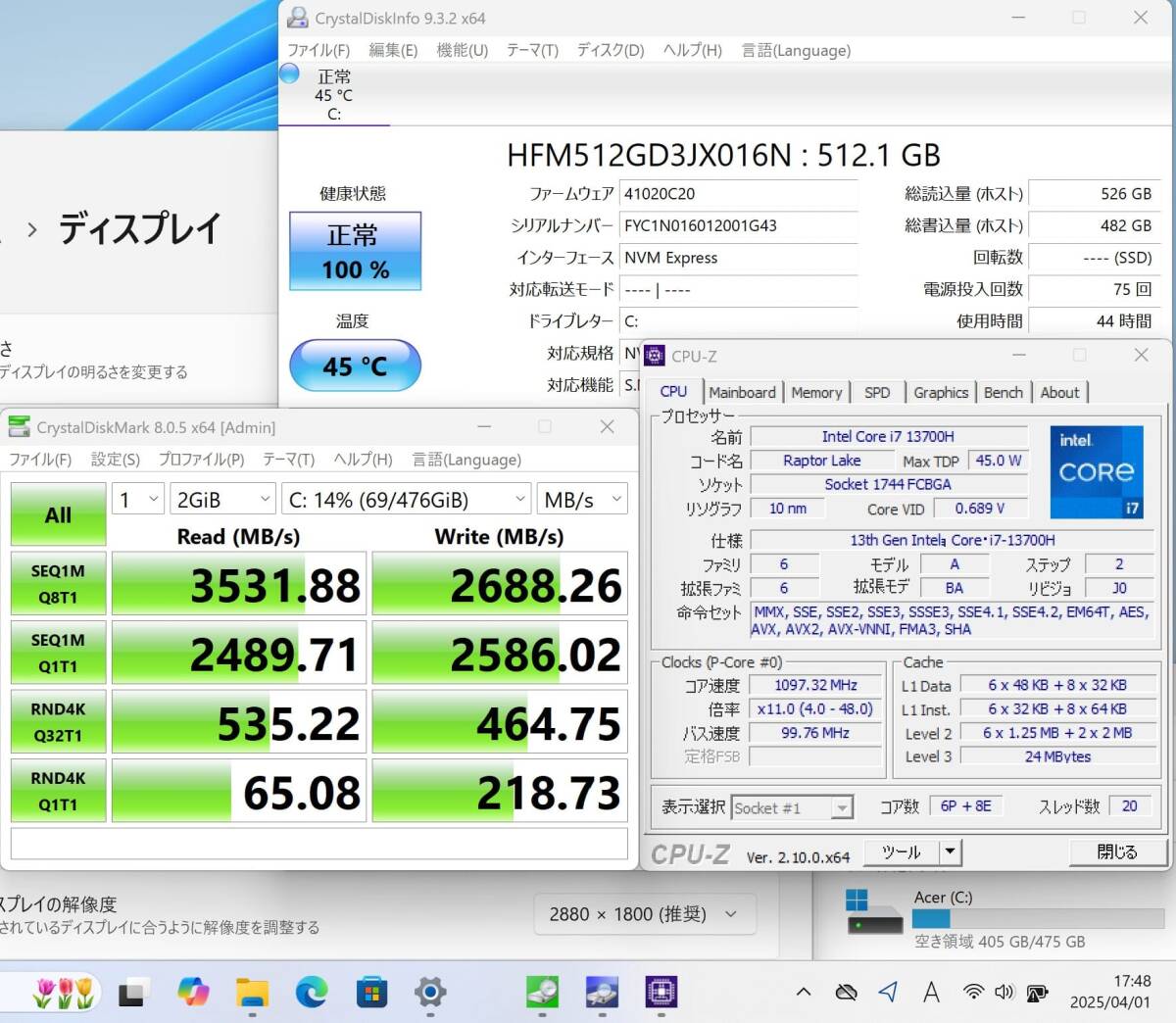Click the RND4K Q1T1 write result 218.73 bar

pos(500,791)
